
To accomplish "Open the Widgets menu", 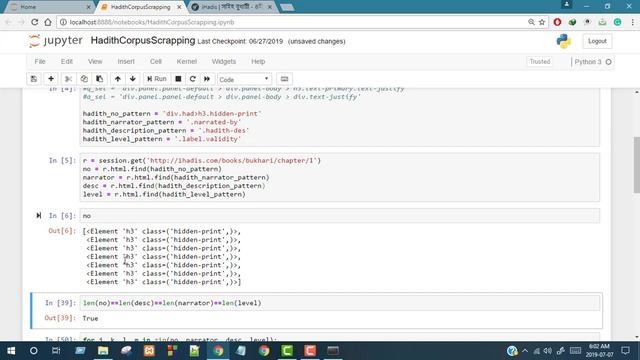I will point(224,62).
